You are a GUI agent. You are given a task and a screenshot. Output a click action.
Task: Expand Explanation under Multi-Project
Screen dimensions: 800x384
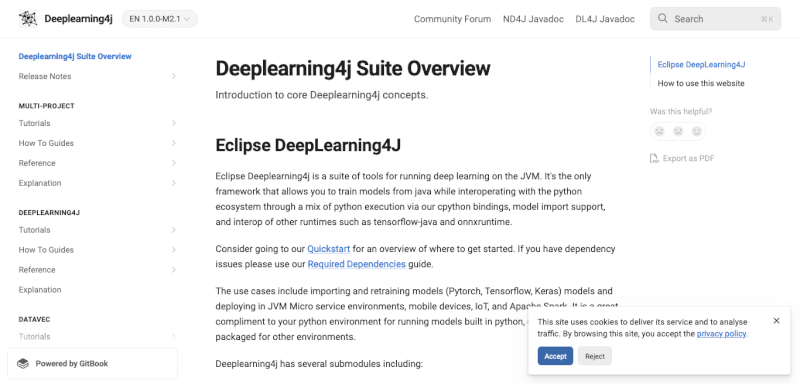tap(173, 183)
